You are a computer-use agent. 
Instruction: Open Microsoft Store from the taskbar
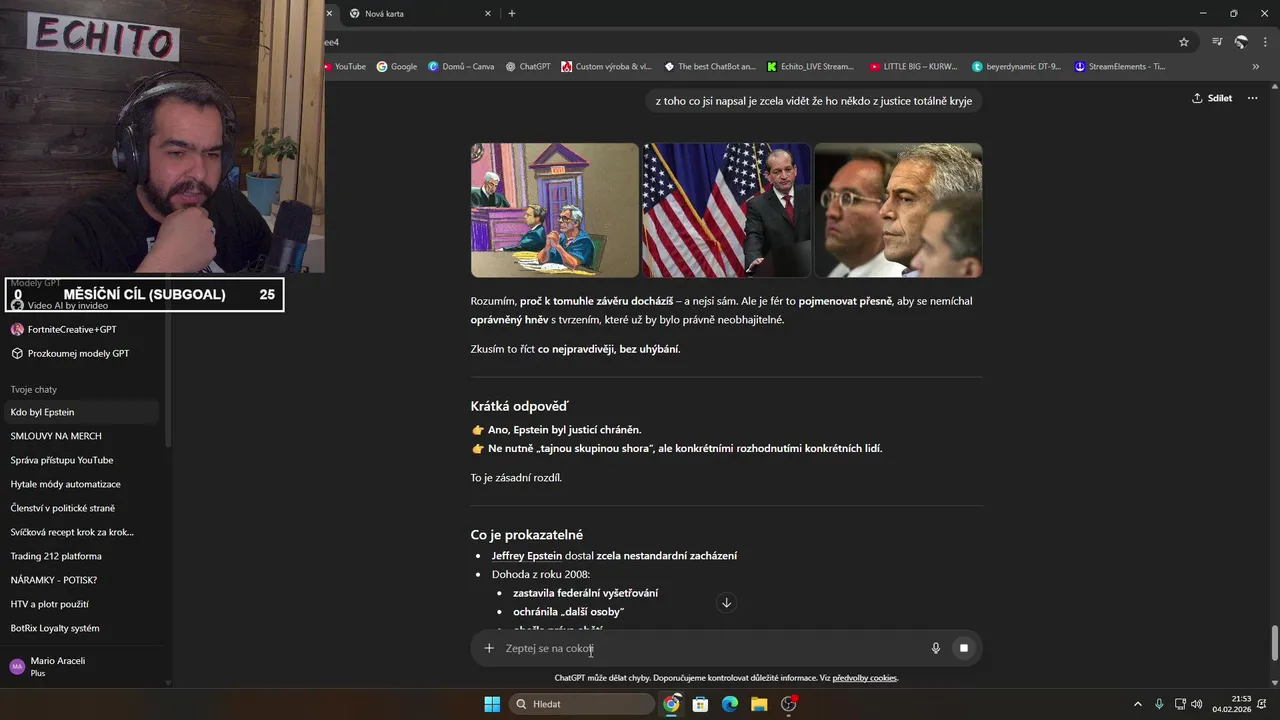point(701,704)
